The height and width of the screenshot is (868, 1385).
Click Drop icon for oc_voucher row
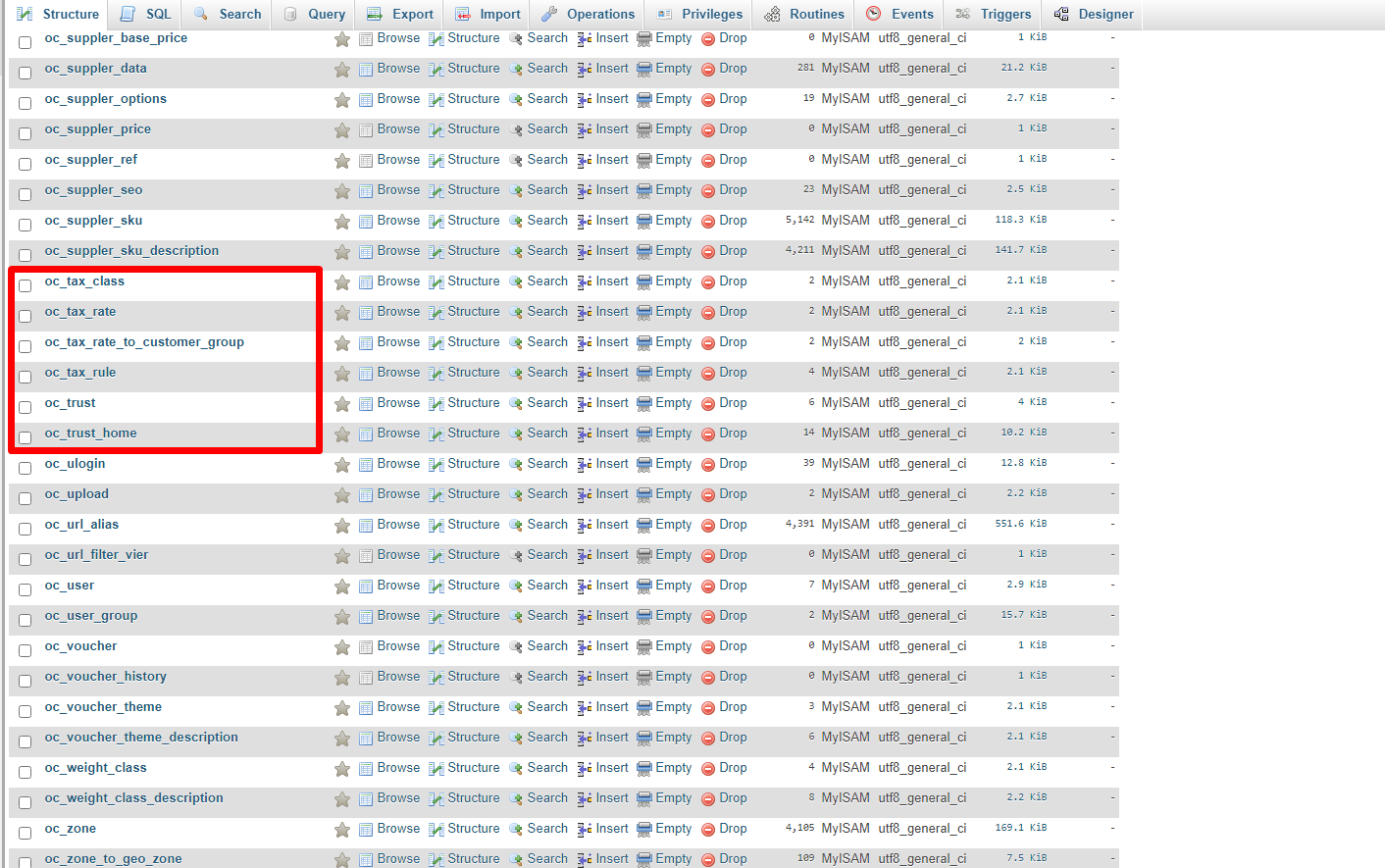[708, 647]
